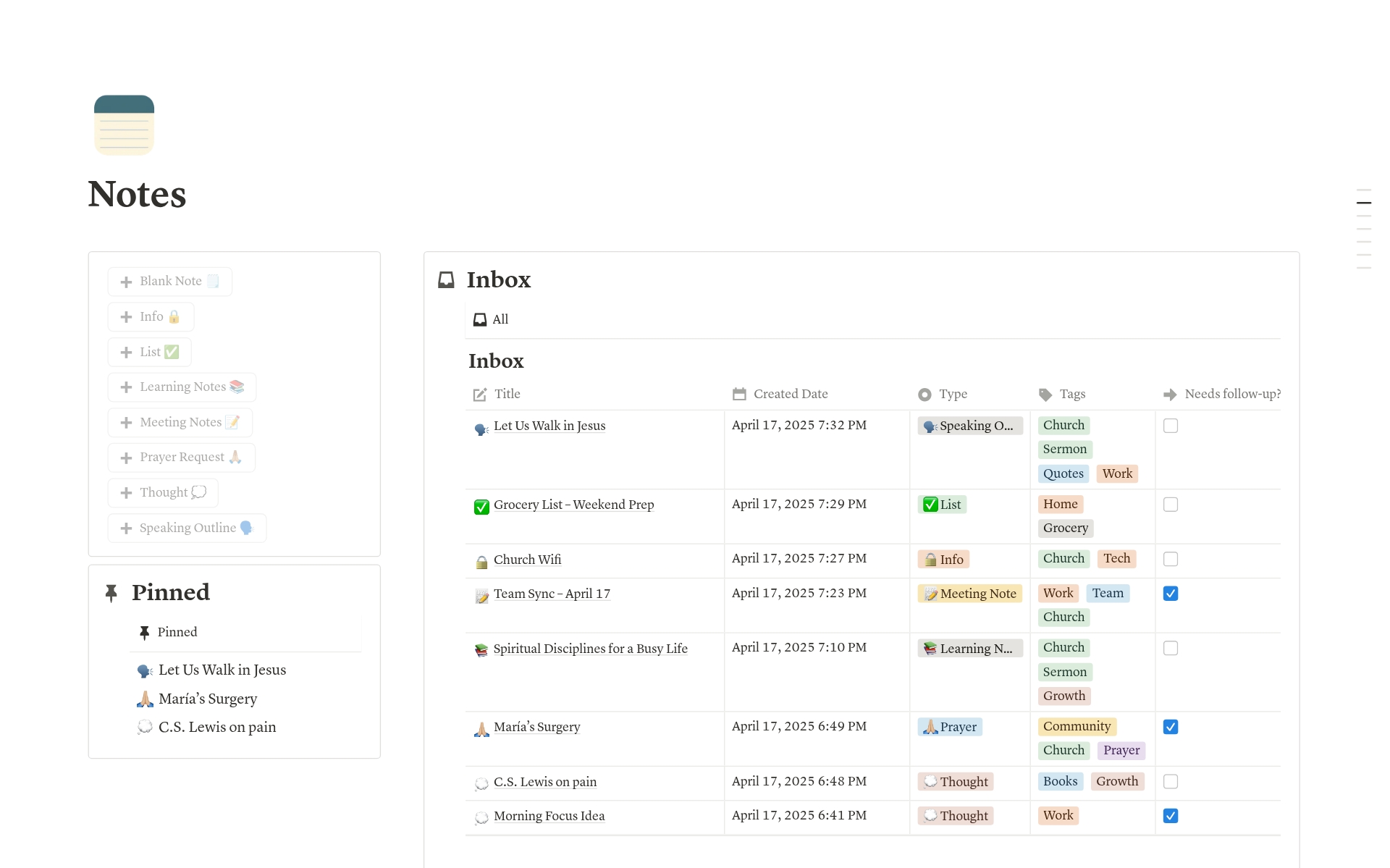Click the Title column edit icon
This screenshot has width=1390, height=868.
click(x=479, y=395)
